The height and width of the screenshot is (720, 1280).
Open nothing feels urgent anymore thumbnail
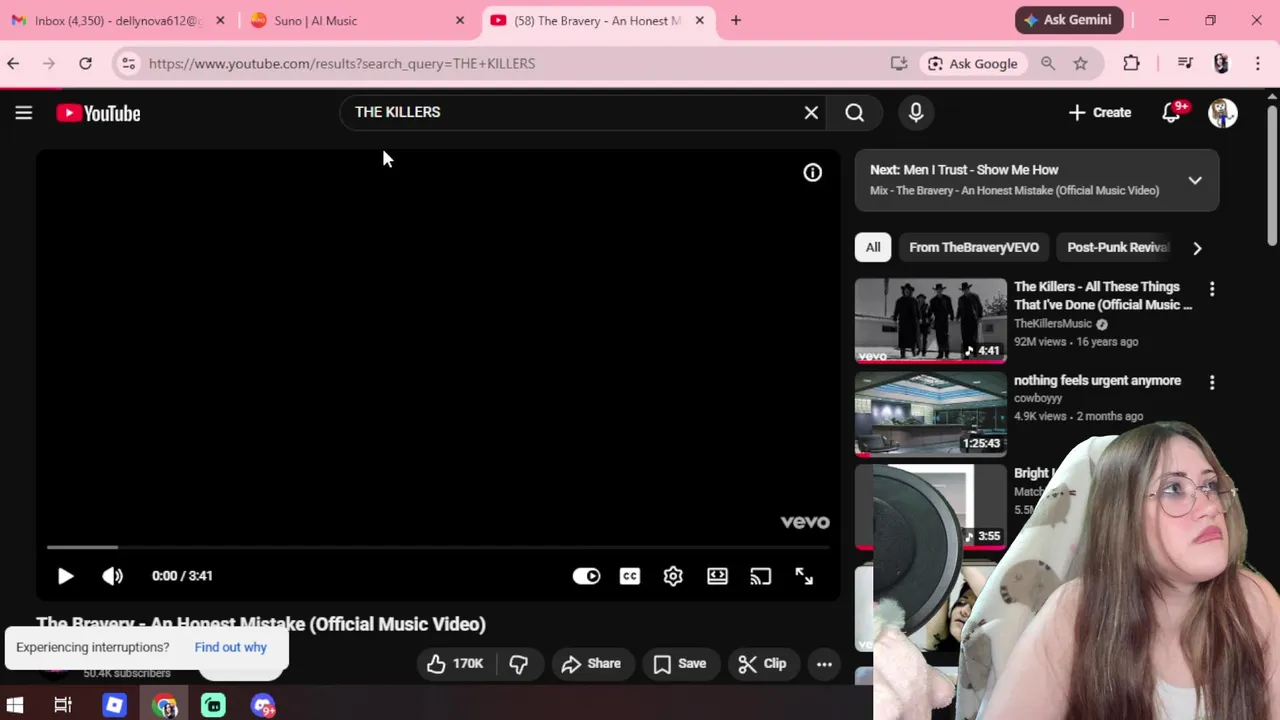coord(930,414)
